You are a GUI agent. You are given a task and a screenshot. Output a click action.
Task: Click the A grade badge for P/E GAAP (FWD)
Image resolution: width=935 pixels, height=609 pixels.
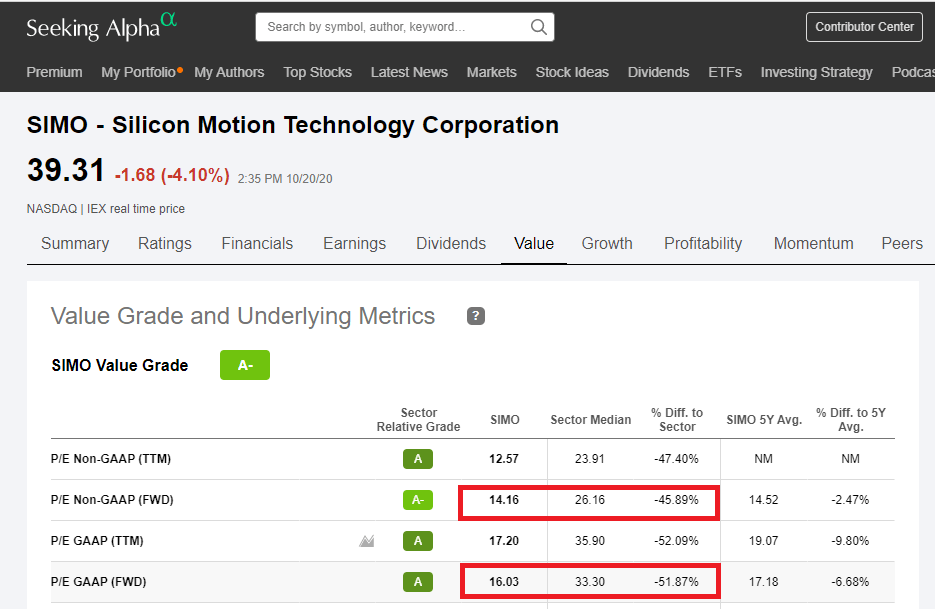pyautogui.click(x=418, y=582)
